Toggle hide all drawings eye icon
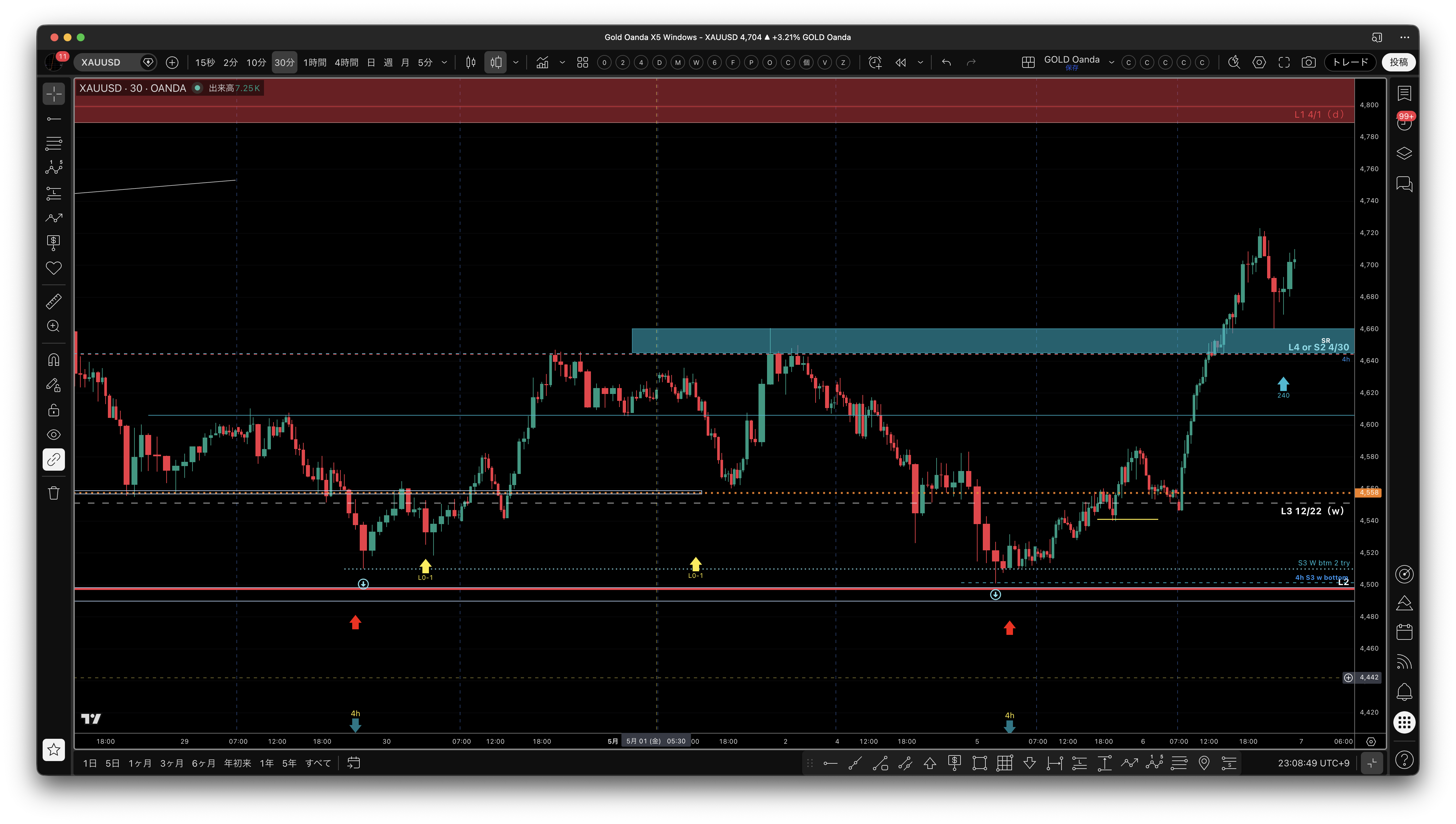 [54, 435]
